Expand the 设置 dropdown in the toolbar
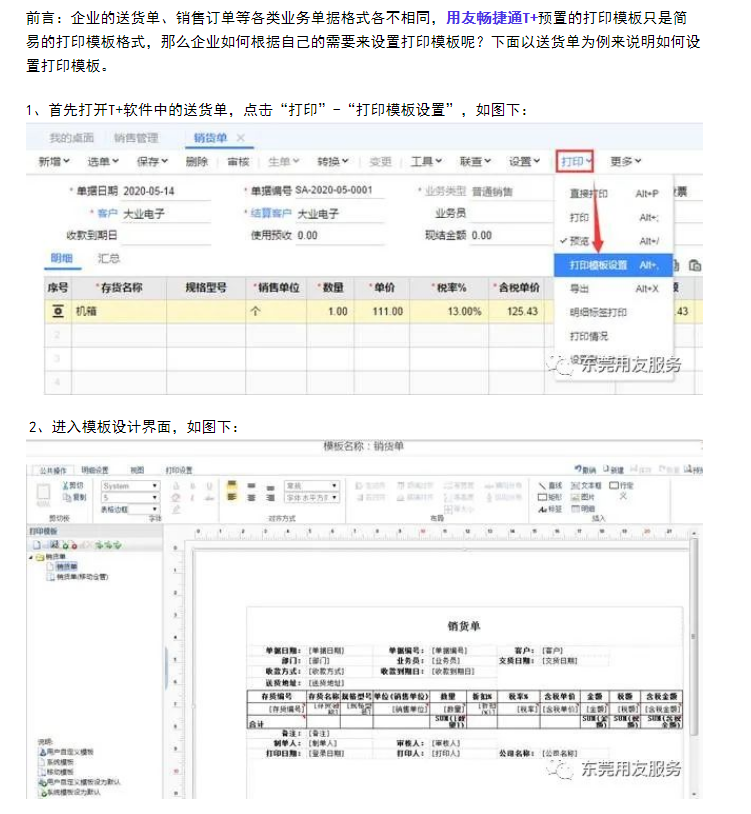The height and width of the screenshot is (814, 751). point(524,161)
